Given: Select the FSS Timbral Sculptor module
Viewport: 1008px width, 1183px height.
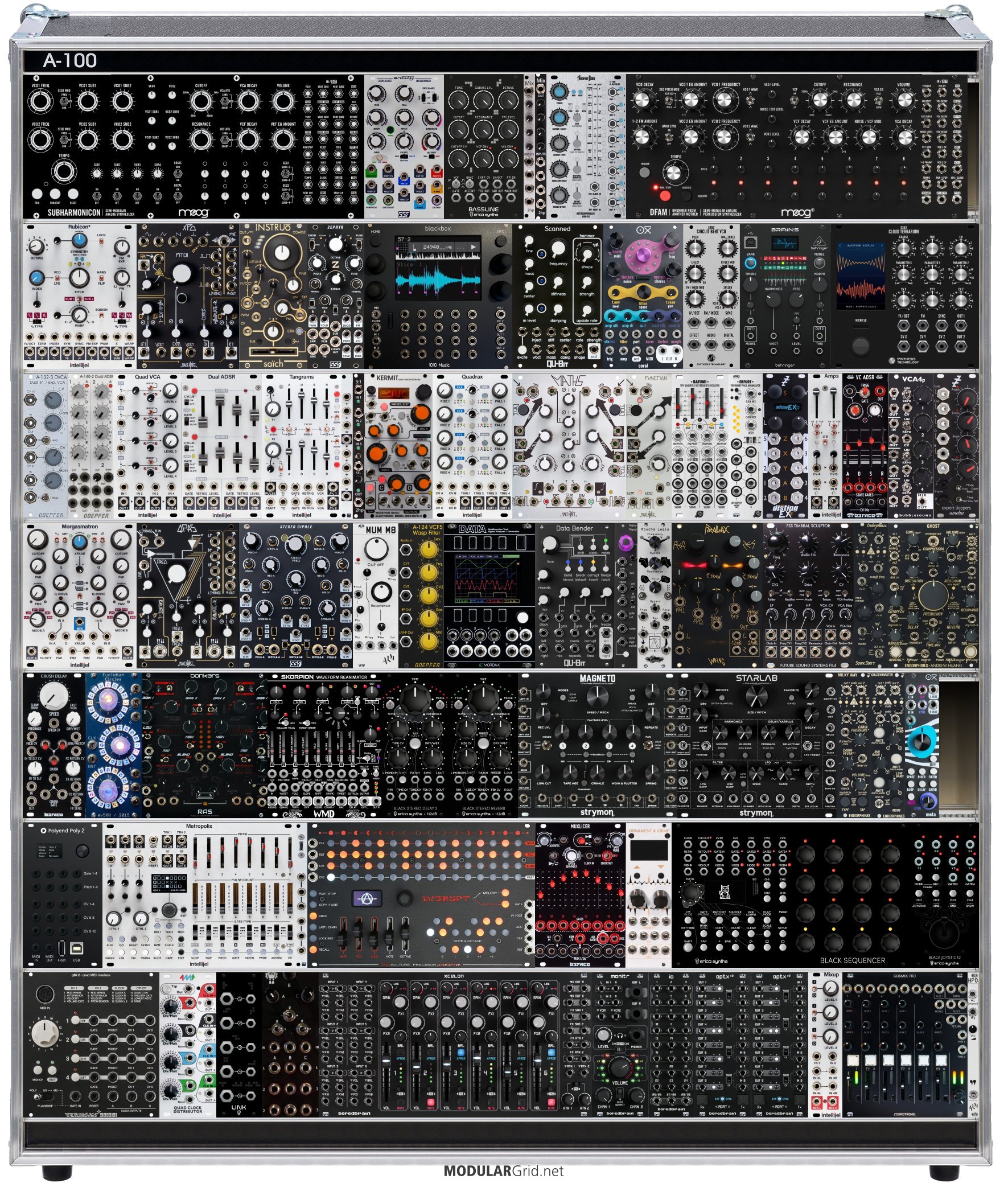Looking at the screenshot, I should [808, 596].
